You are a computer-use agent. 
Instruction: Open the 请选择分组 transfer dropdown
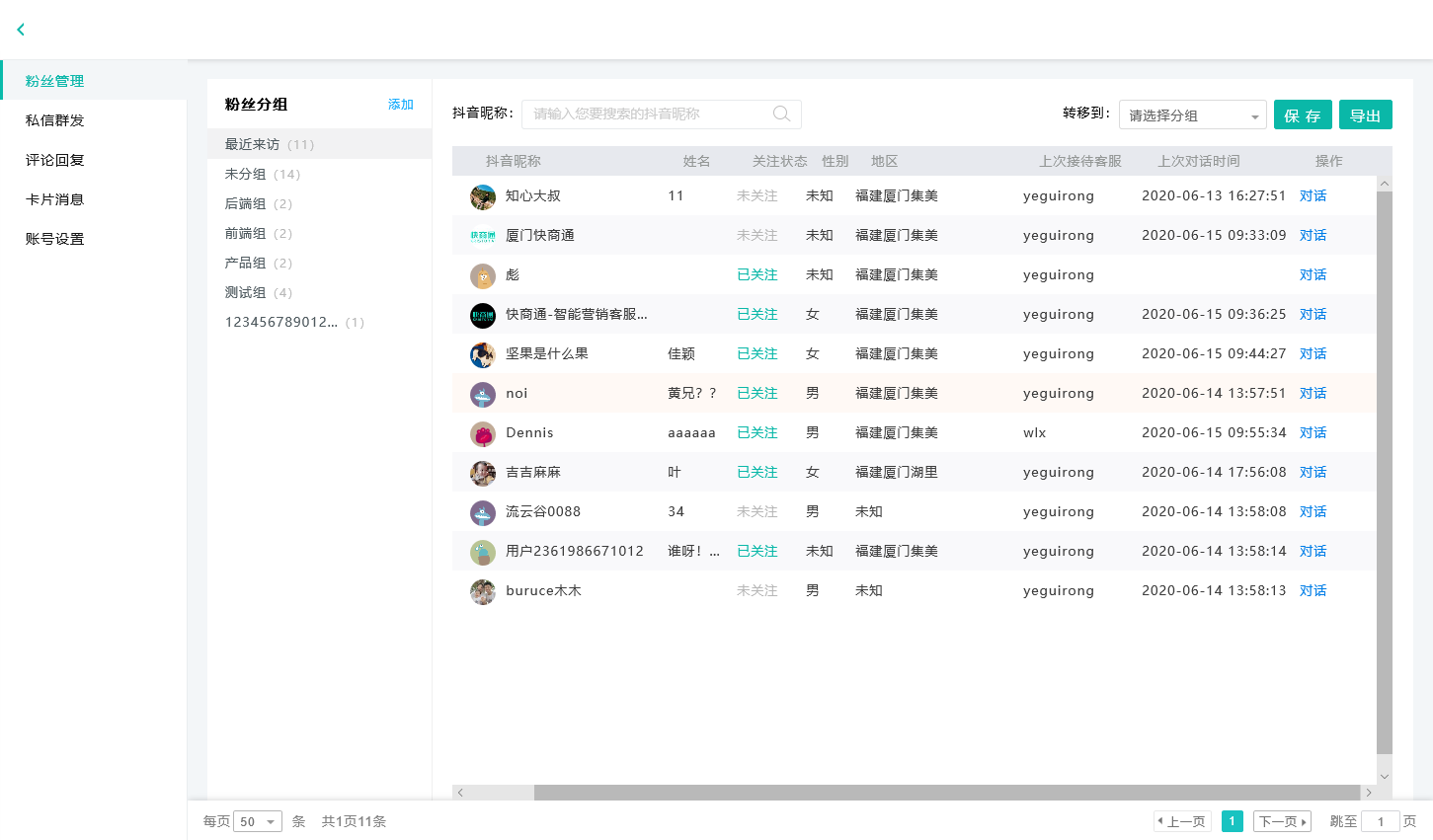pos(1192,115)
